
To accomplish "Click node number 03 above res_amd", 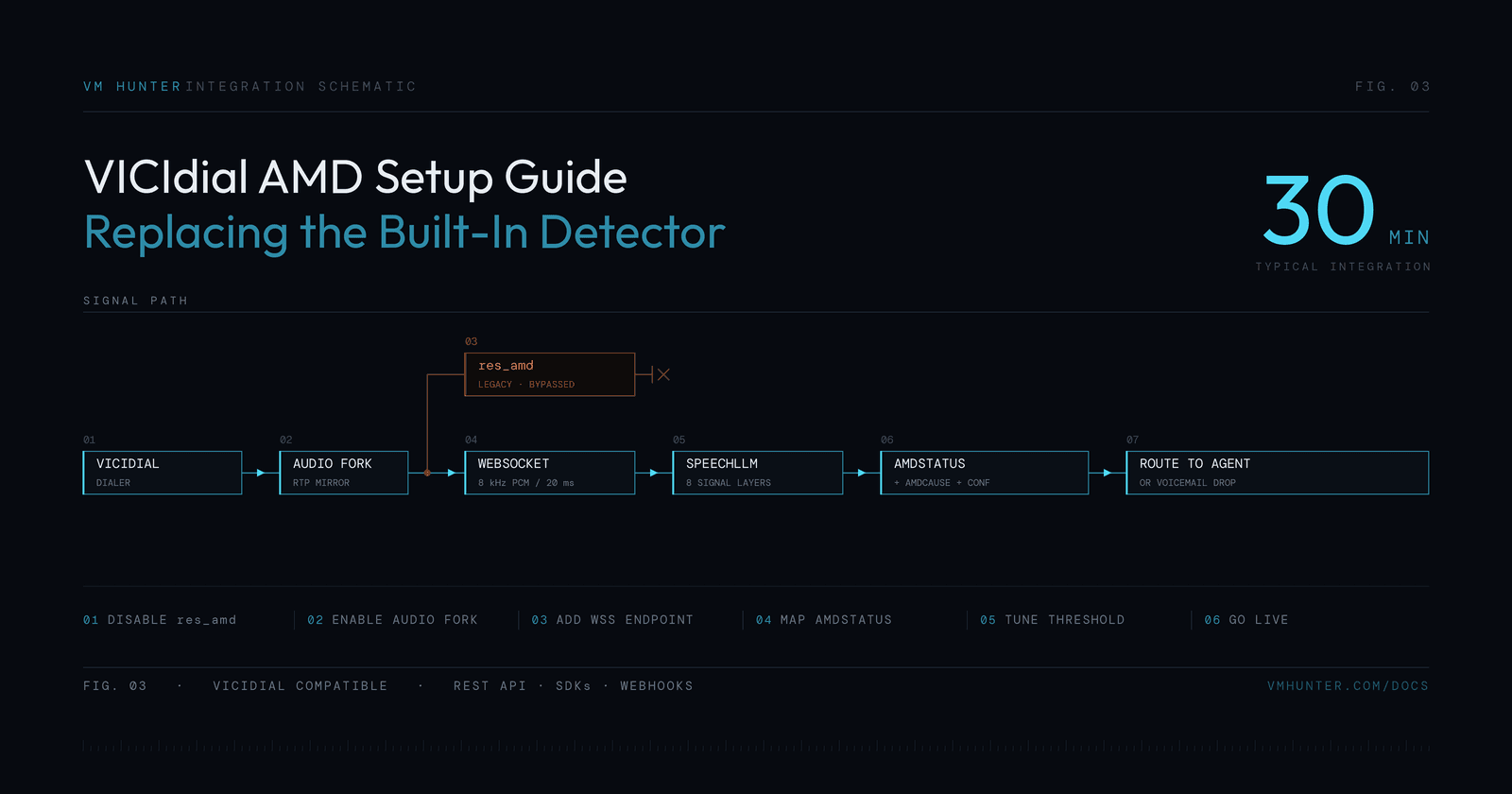I will 472,341.
